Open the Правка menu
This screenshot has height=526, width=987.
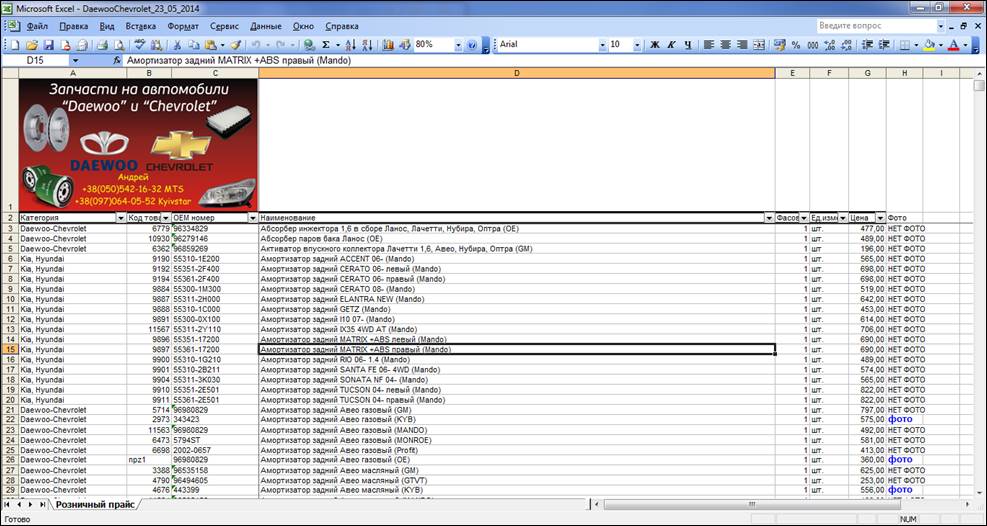pyautogui.click(x=74, y=26)
